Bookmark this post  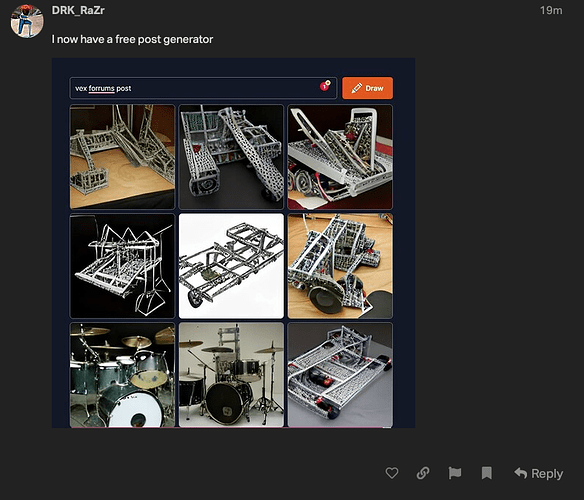(x=486, y=473)
